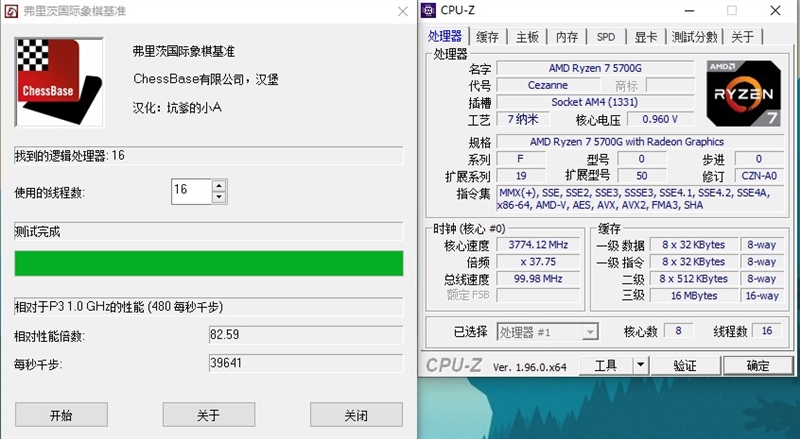Click the 关闭 button in Fritz benchmark
Image resolution: width=800 pixels, height=439 pixels.
(356, 414)
